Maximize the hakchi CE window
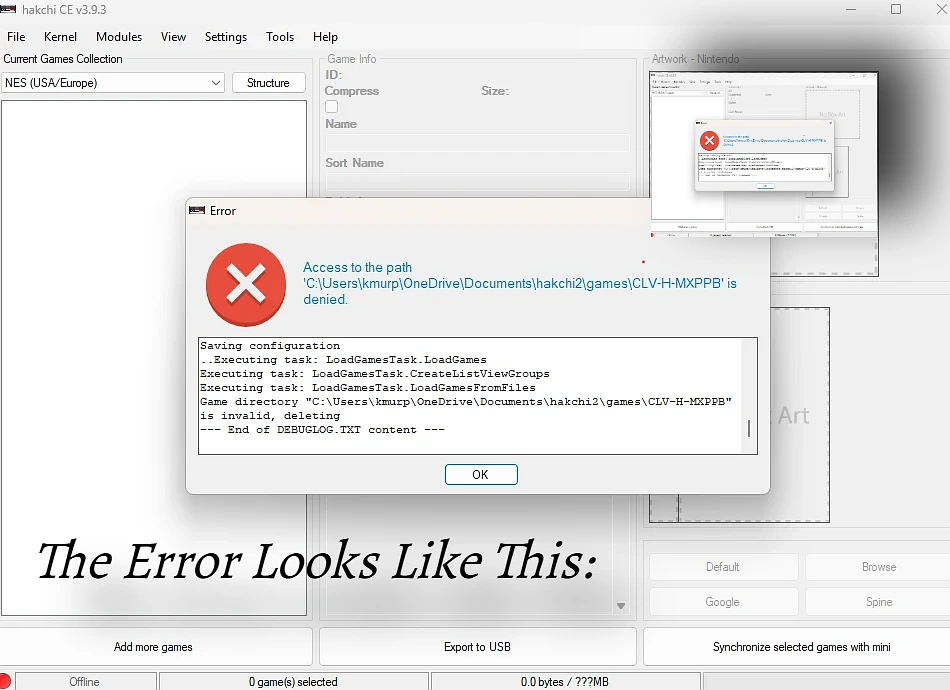Image resolution: width=950 pixels, height=690 pixels. coord(896,8)
